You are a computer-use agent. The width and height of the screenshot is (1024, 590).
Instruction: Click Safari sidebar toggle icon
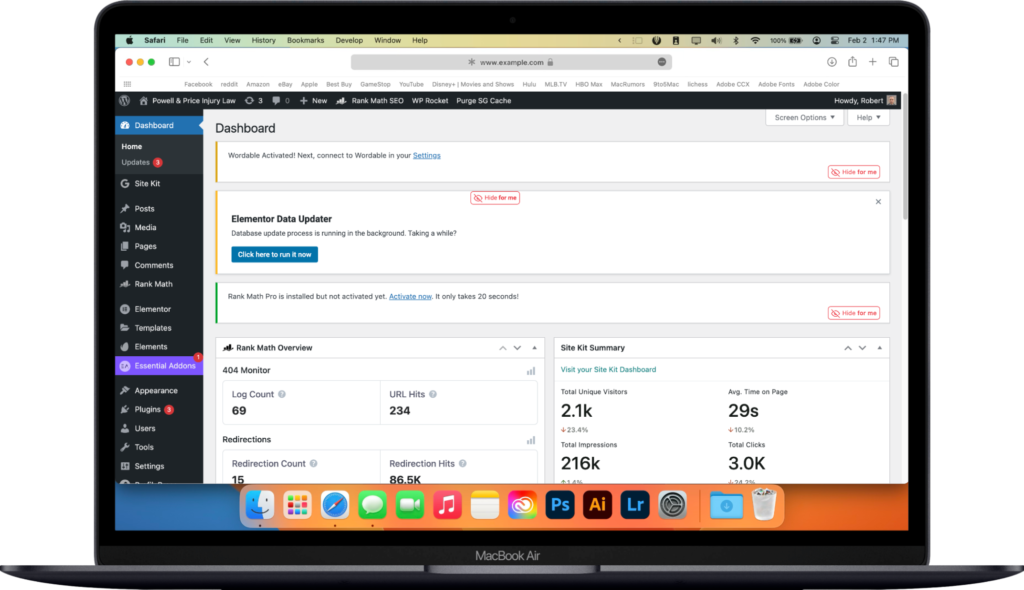point(174,62)
